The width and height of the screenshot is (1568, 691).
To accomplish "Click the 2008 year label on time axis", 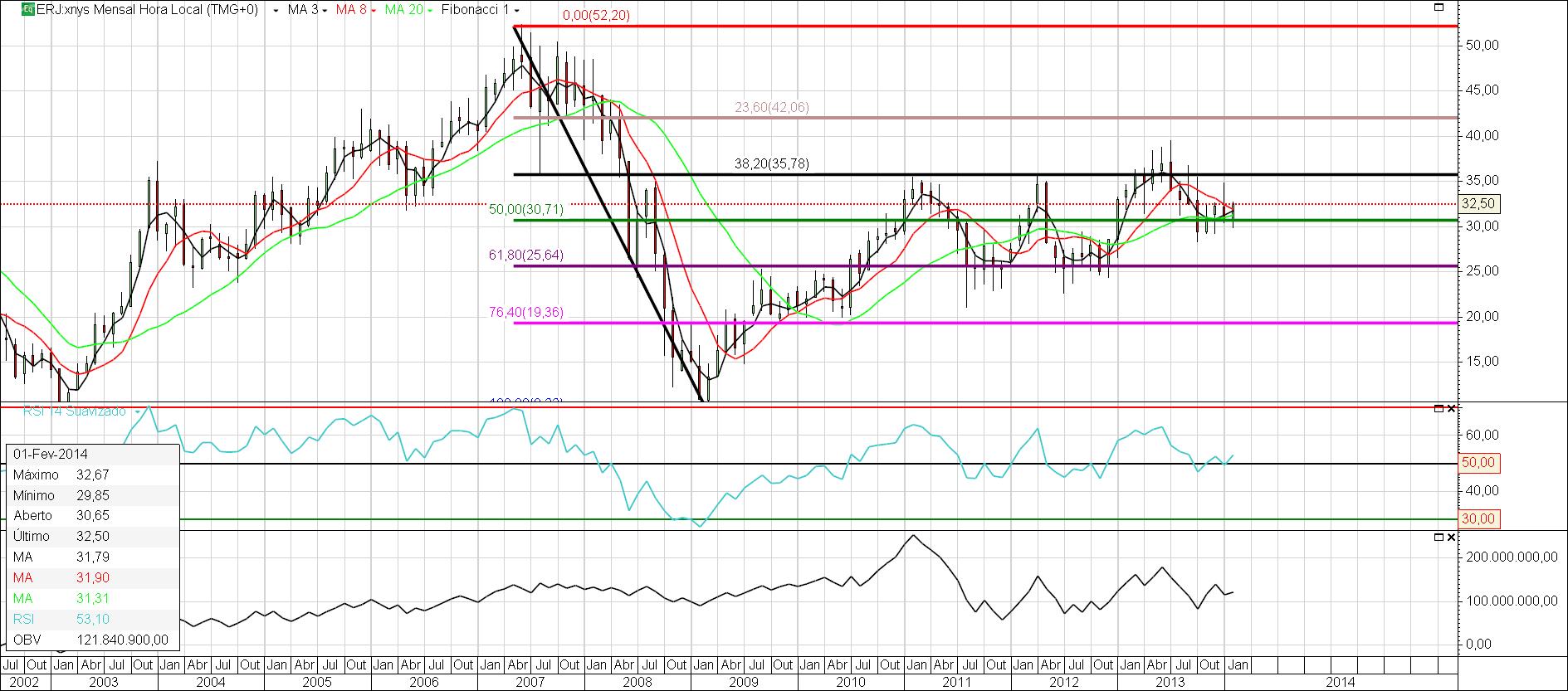I will (637, 682).
